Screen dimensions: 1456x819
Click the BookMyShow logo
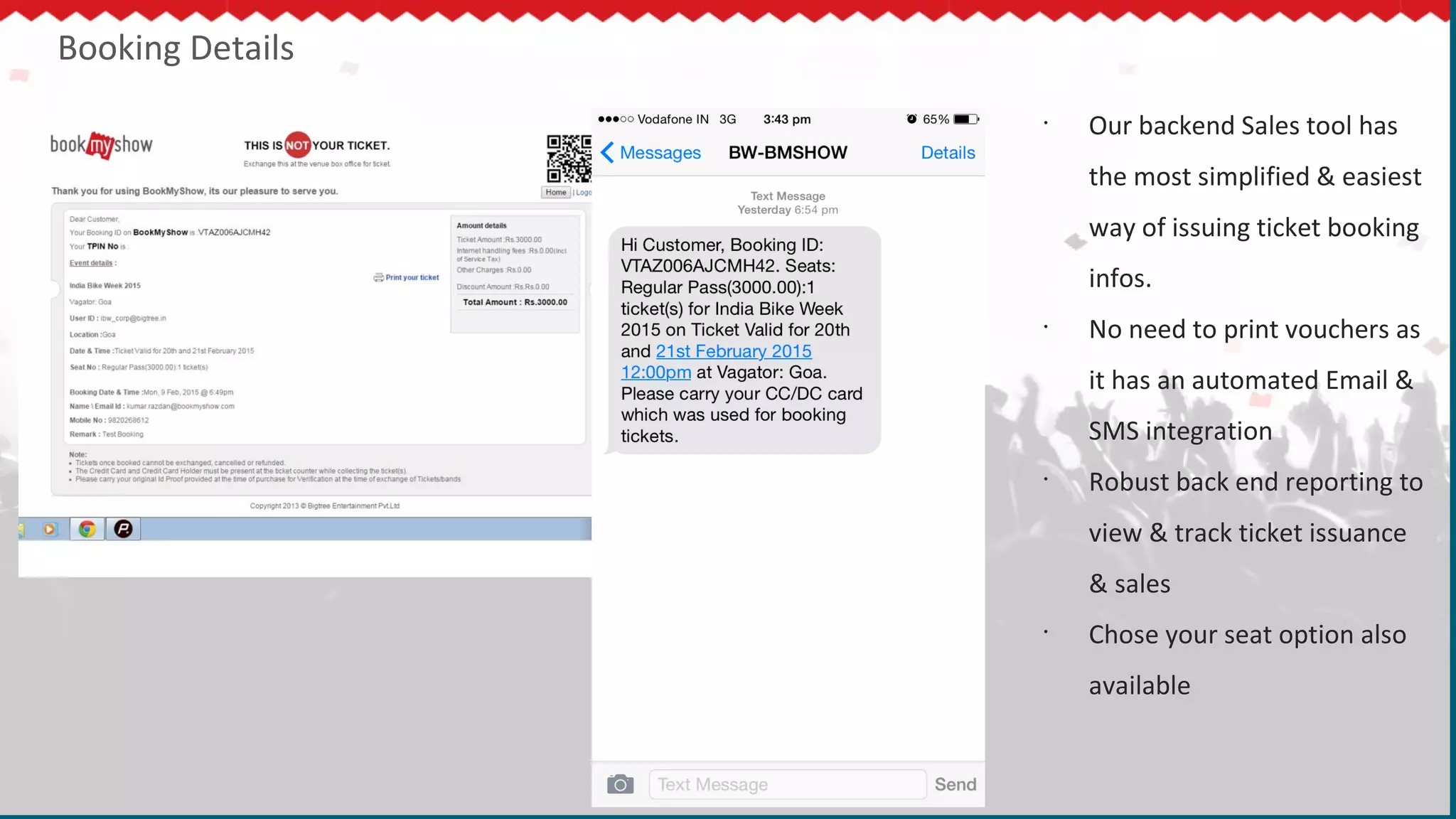(101, 145)
